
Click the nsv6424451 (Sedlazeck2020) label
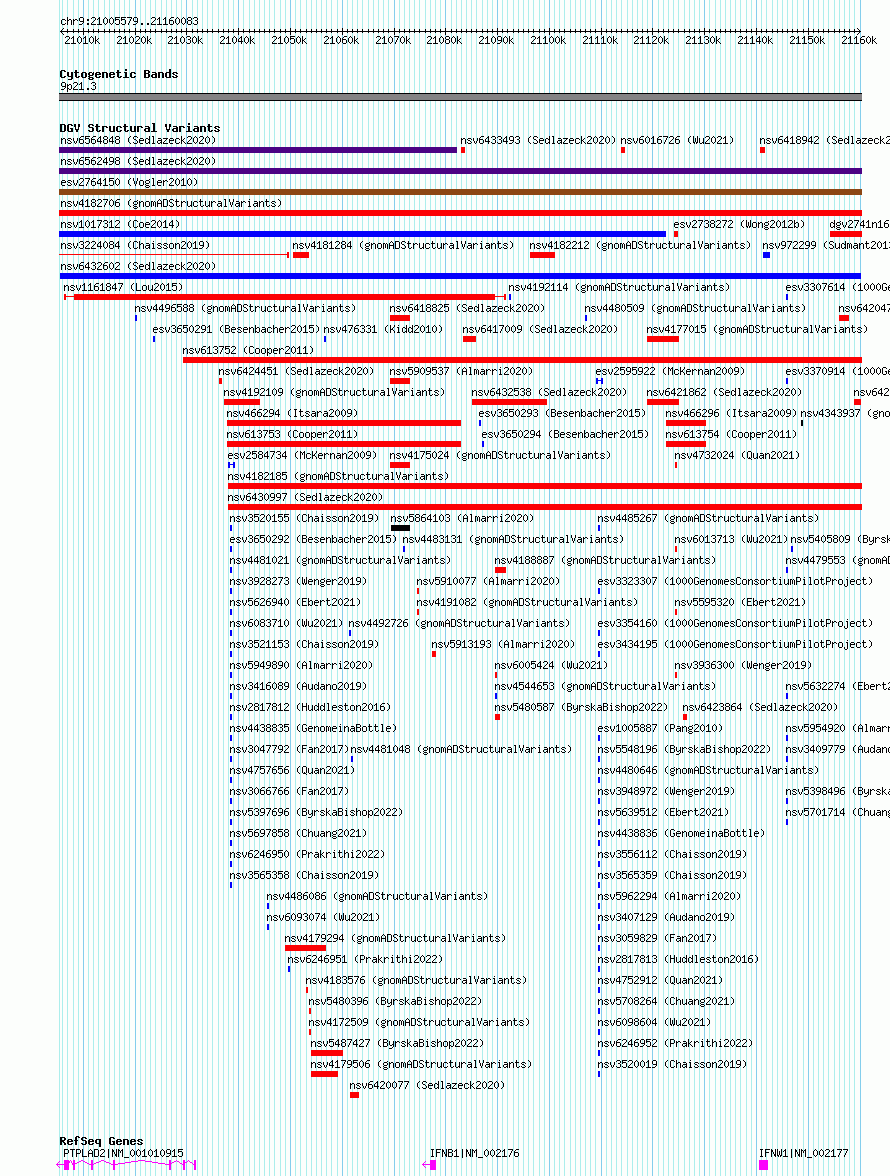(296, 371)
